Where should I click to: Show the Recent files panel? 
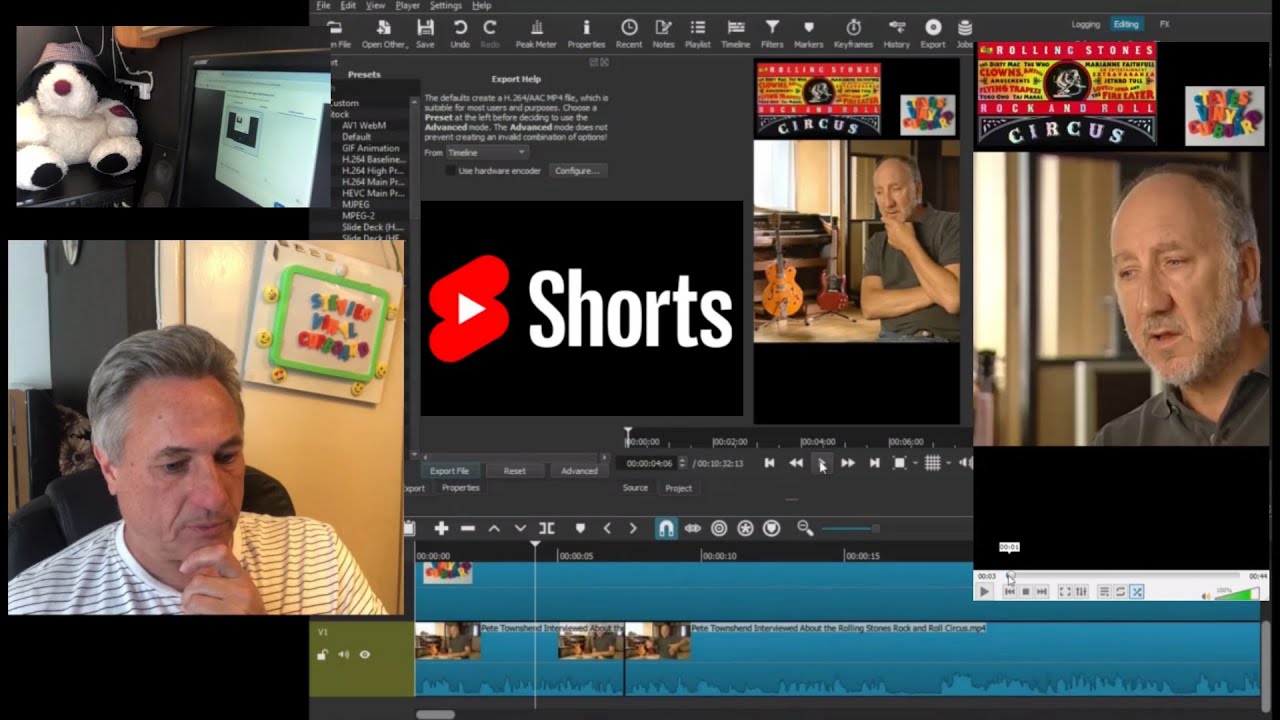[x=629, y=33]
